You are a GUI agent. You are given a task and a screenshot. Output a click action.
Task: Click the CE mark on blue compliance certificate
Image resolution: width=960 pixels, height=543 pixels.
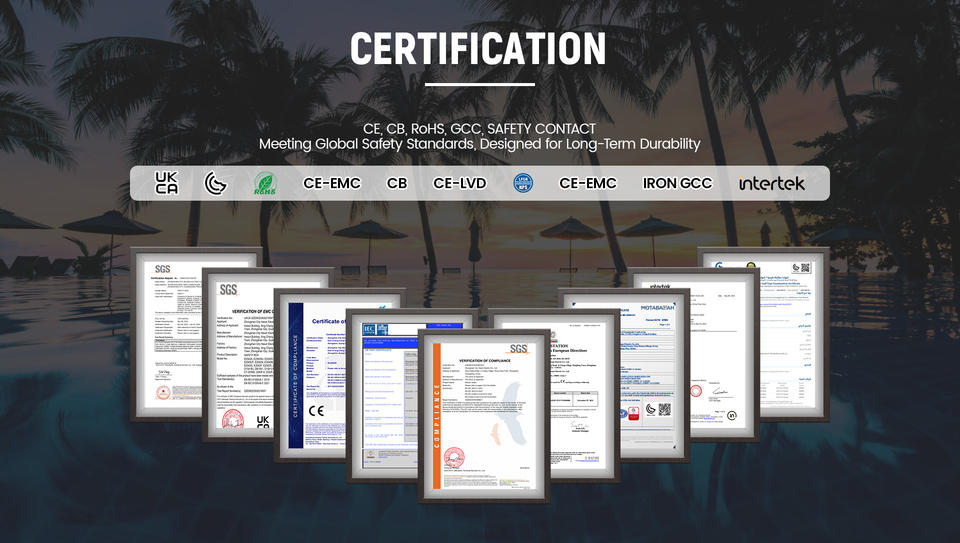click(x=316, y=411)
